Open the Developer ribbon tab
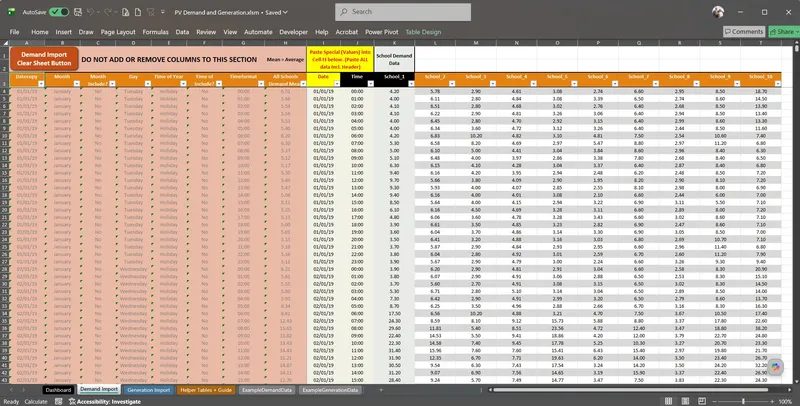The width and height of the screenshot is (800, 406). click(x=293, y=32)
